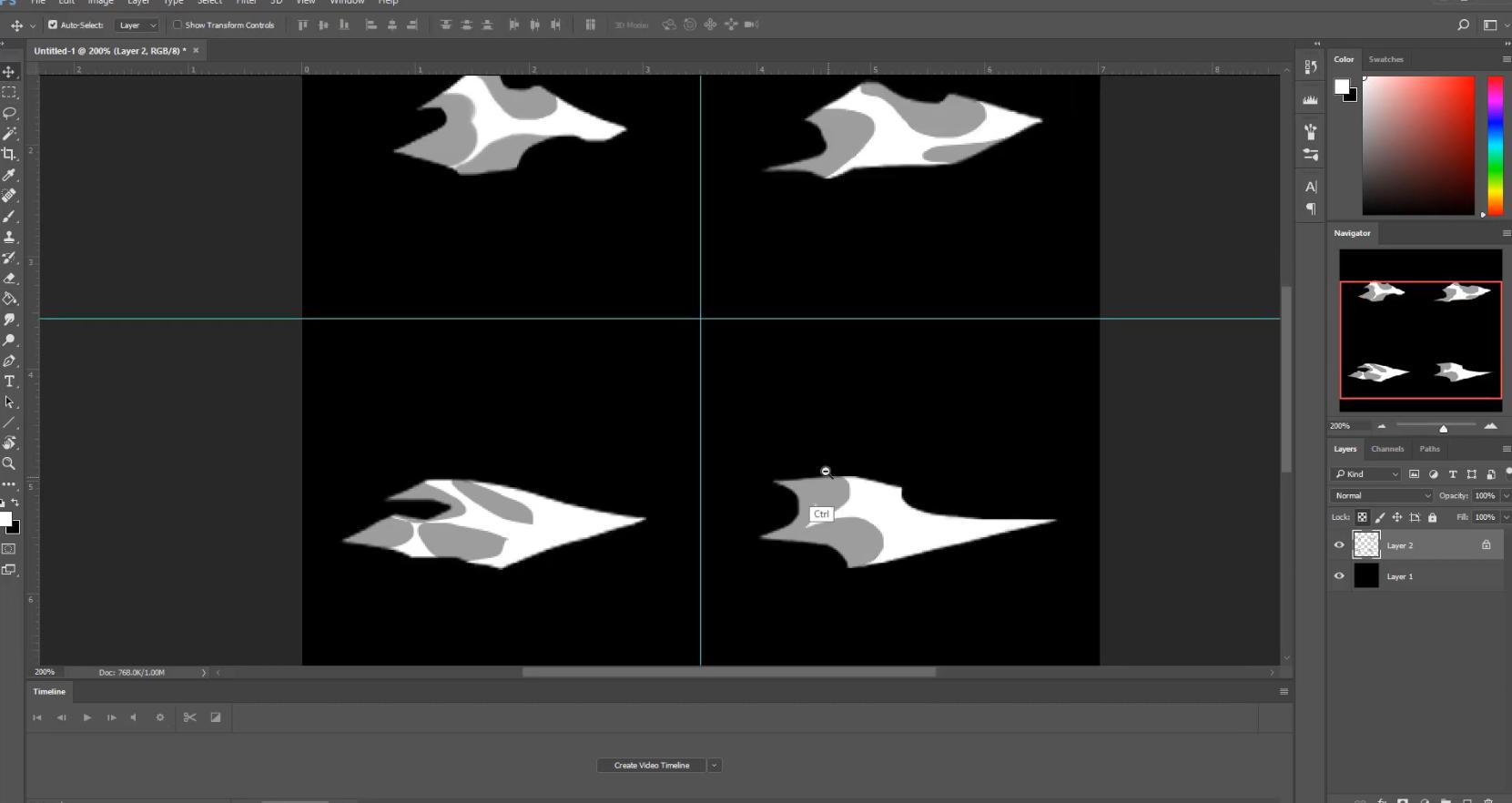Expand the Opacity slider dropdown arrow
1512x803 pixels.
[x=1506, y=495]
